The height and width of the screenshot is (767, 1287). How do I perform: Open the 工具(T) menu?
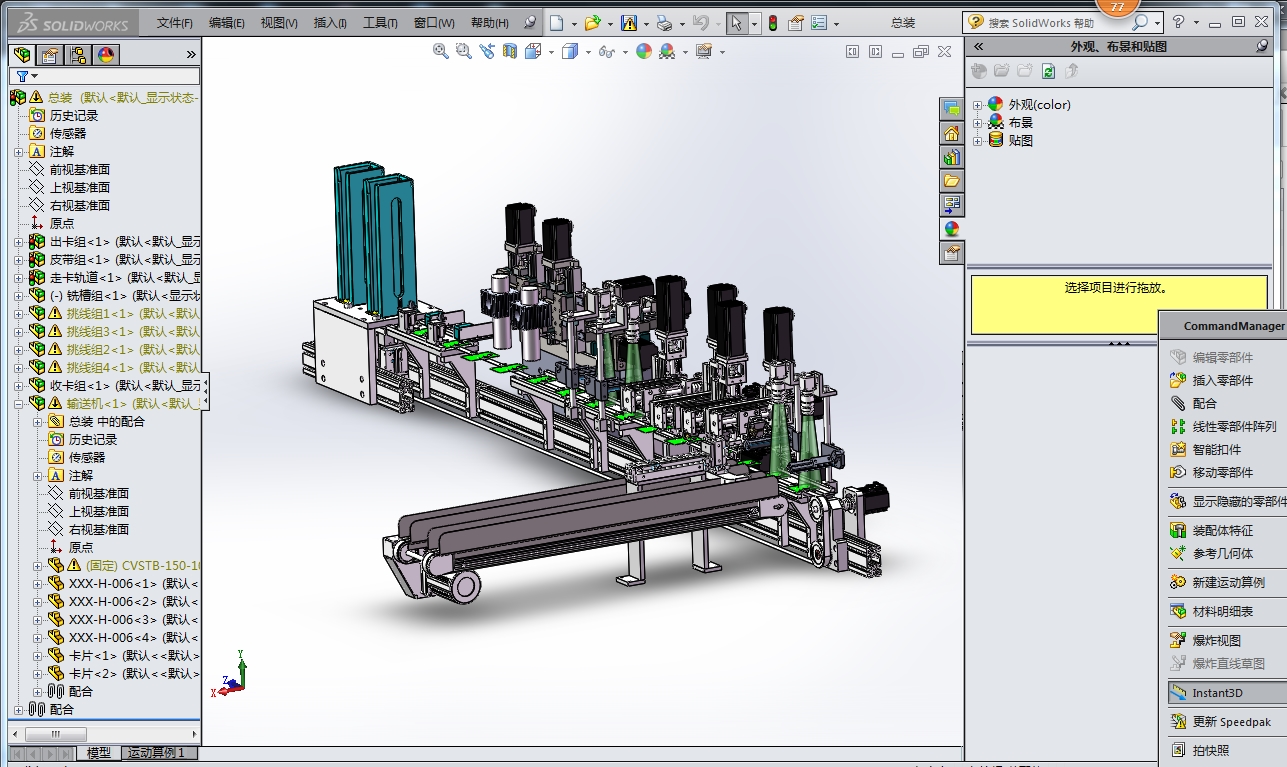point(379,23)
